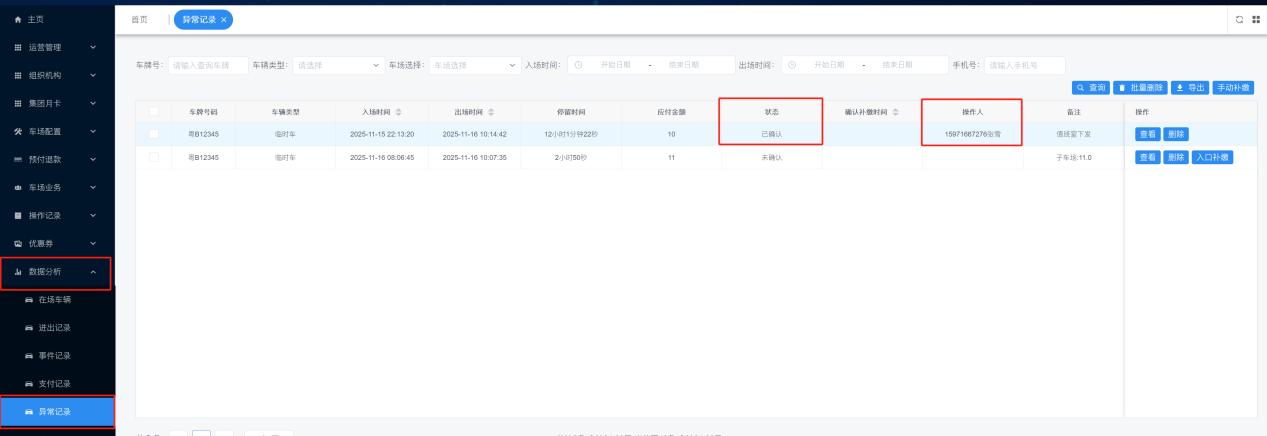Click 入场时间 结束日期 field

point(684,65)
